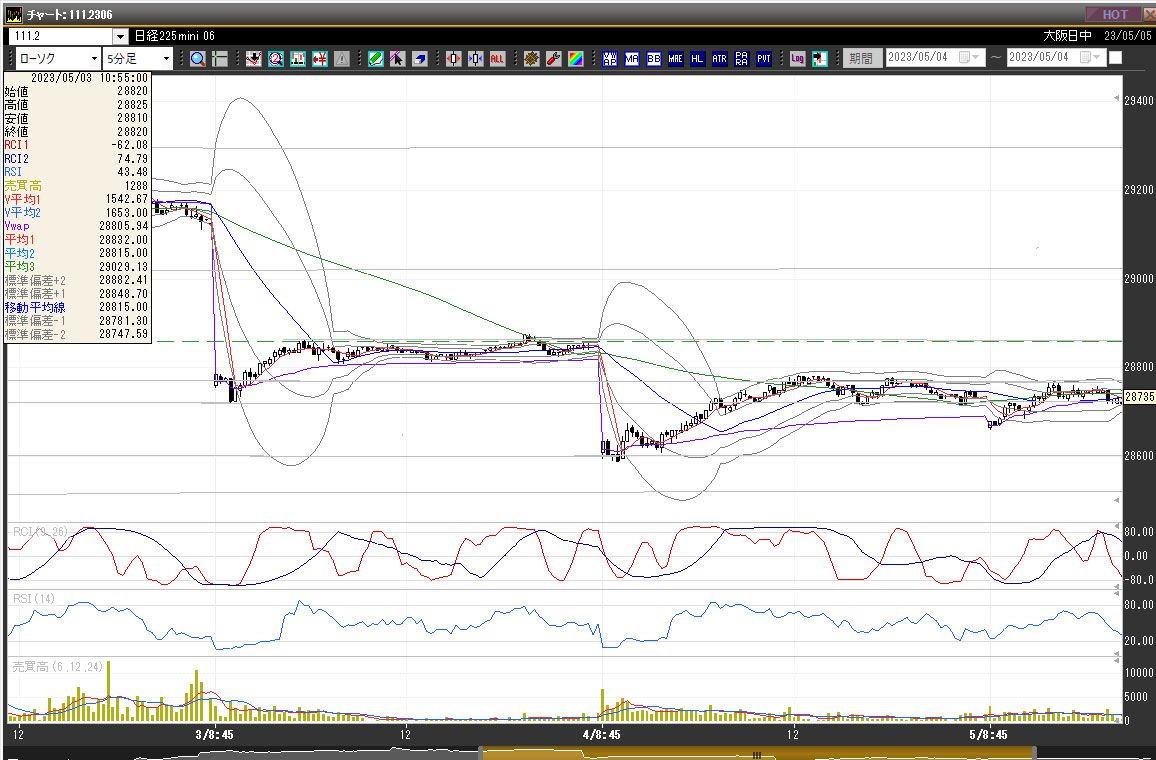The image size is (1156, 760).
Task: Click the chart shift arrow icon
Action: 819,59
